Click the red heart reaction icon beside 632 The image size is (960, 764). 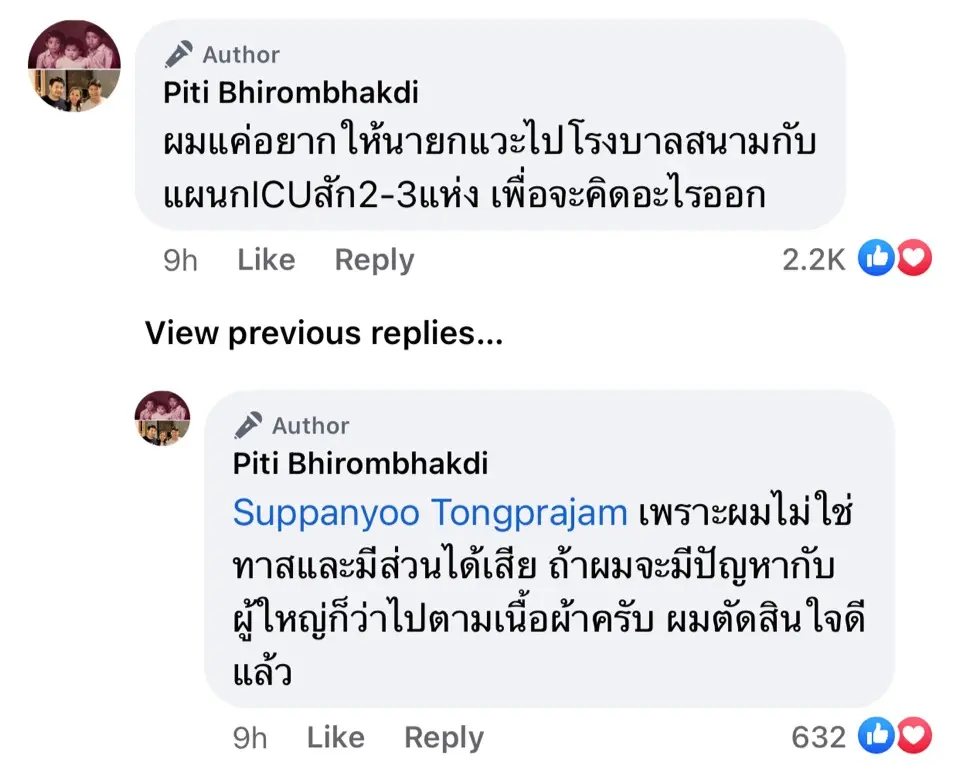coord(914,738)
